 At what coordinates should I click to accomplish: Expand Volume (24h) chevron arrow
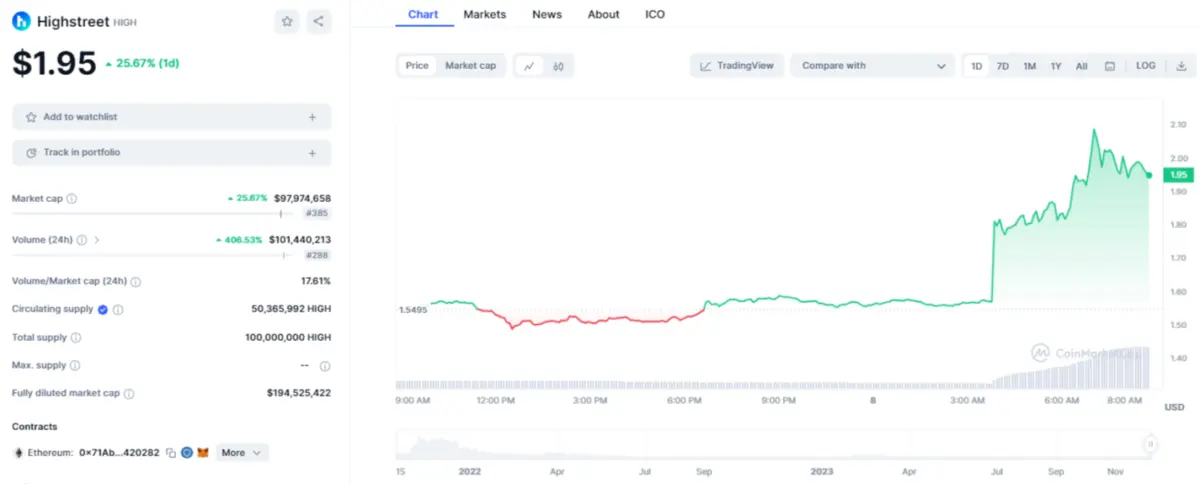pos(97,240)
